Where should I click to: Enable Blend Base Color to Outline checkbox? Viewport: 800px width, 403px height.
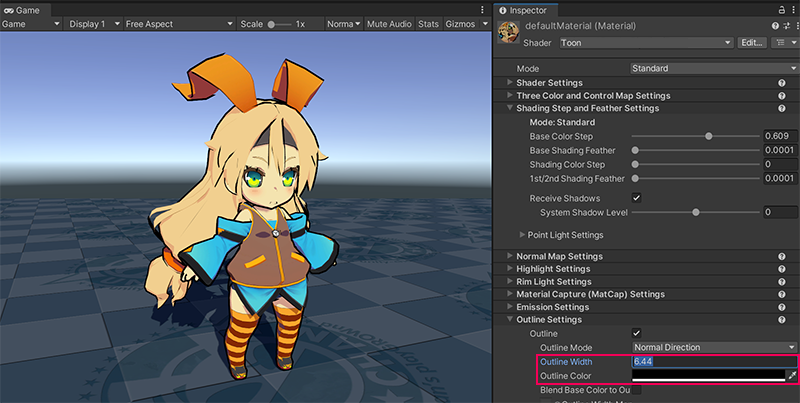(636, 390)
